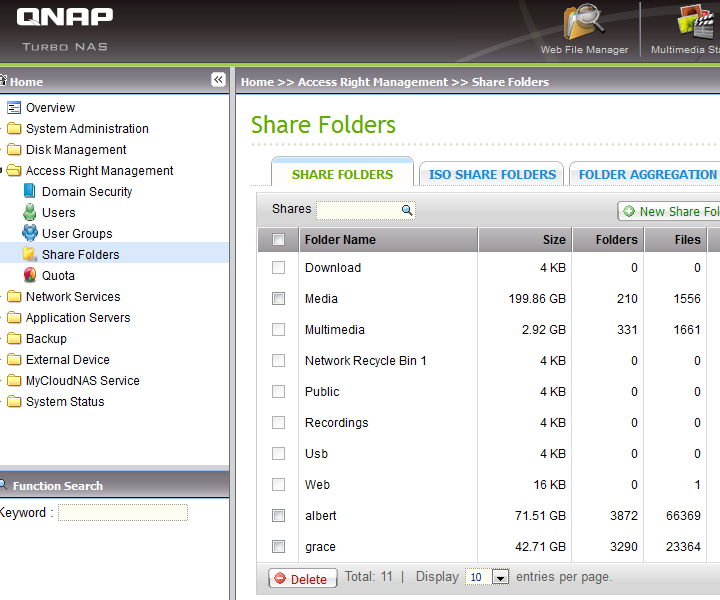Click the Users icon in sidebar
The image size is (720, 600).
(x=30, y=212)
